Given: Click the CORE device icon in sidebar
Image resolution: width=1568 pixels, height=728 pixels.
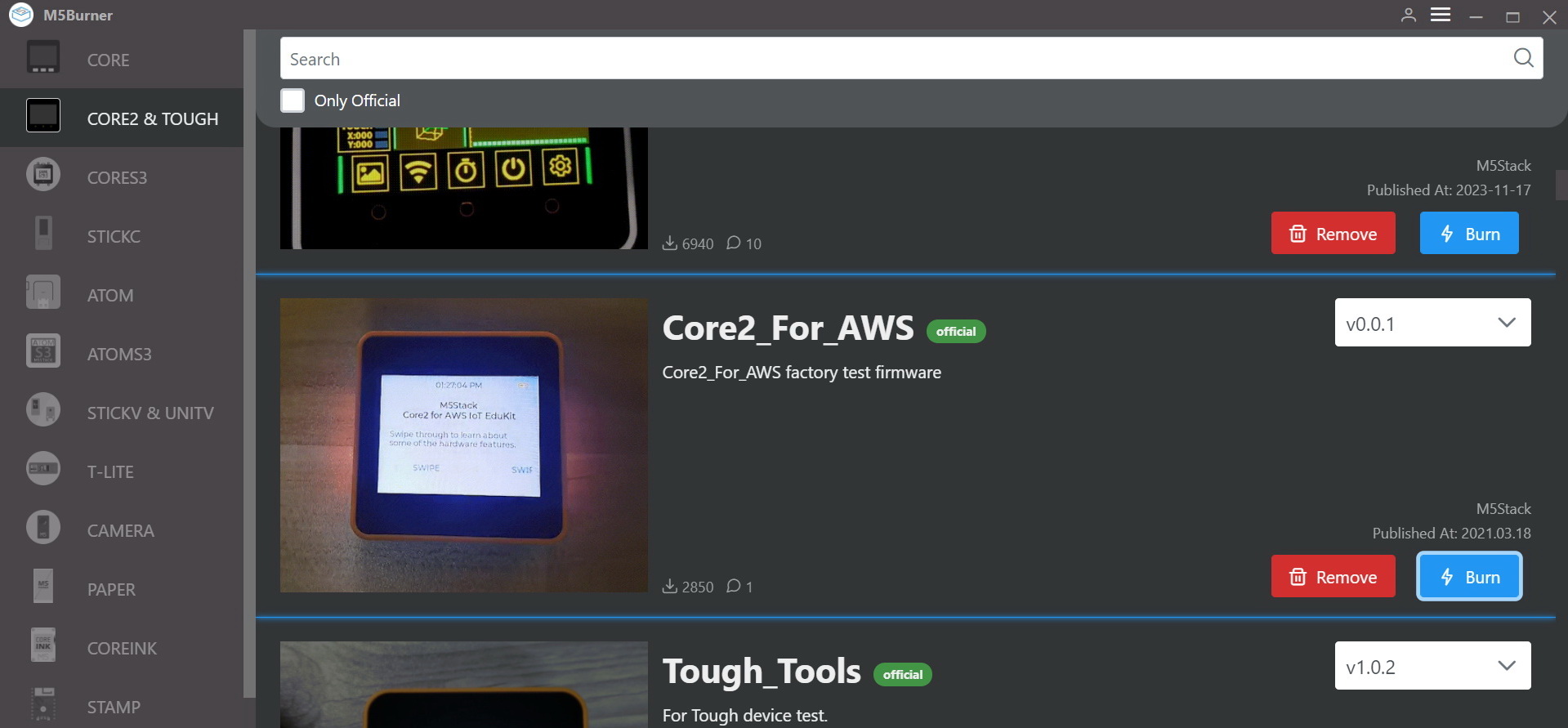Looking at the screenshot, I should click(x=43, y=59).
